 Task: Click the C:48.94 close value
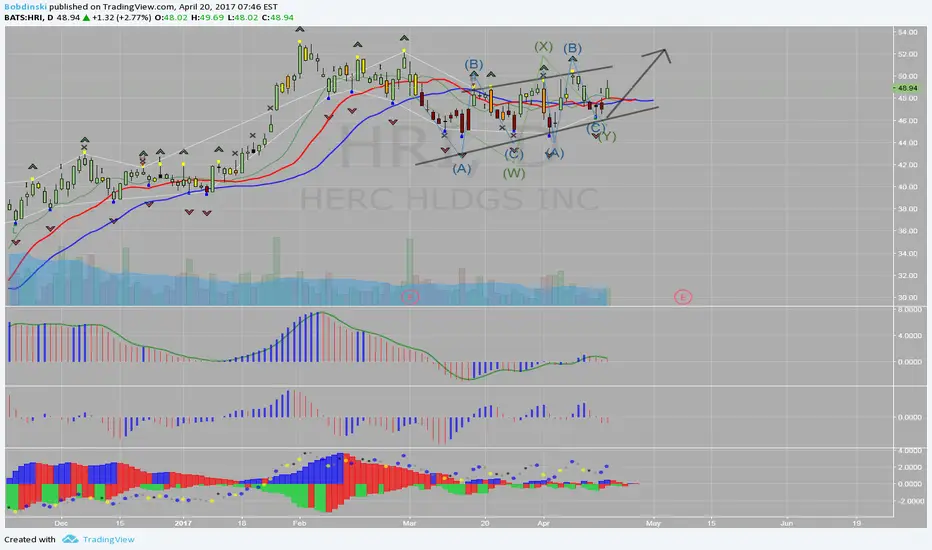click(278, 18)
